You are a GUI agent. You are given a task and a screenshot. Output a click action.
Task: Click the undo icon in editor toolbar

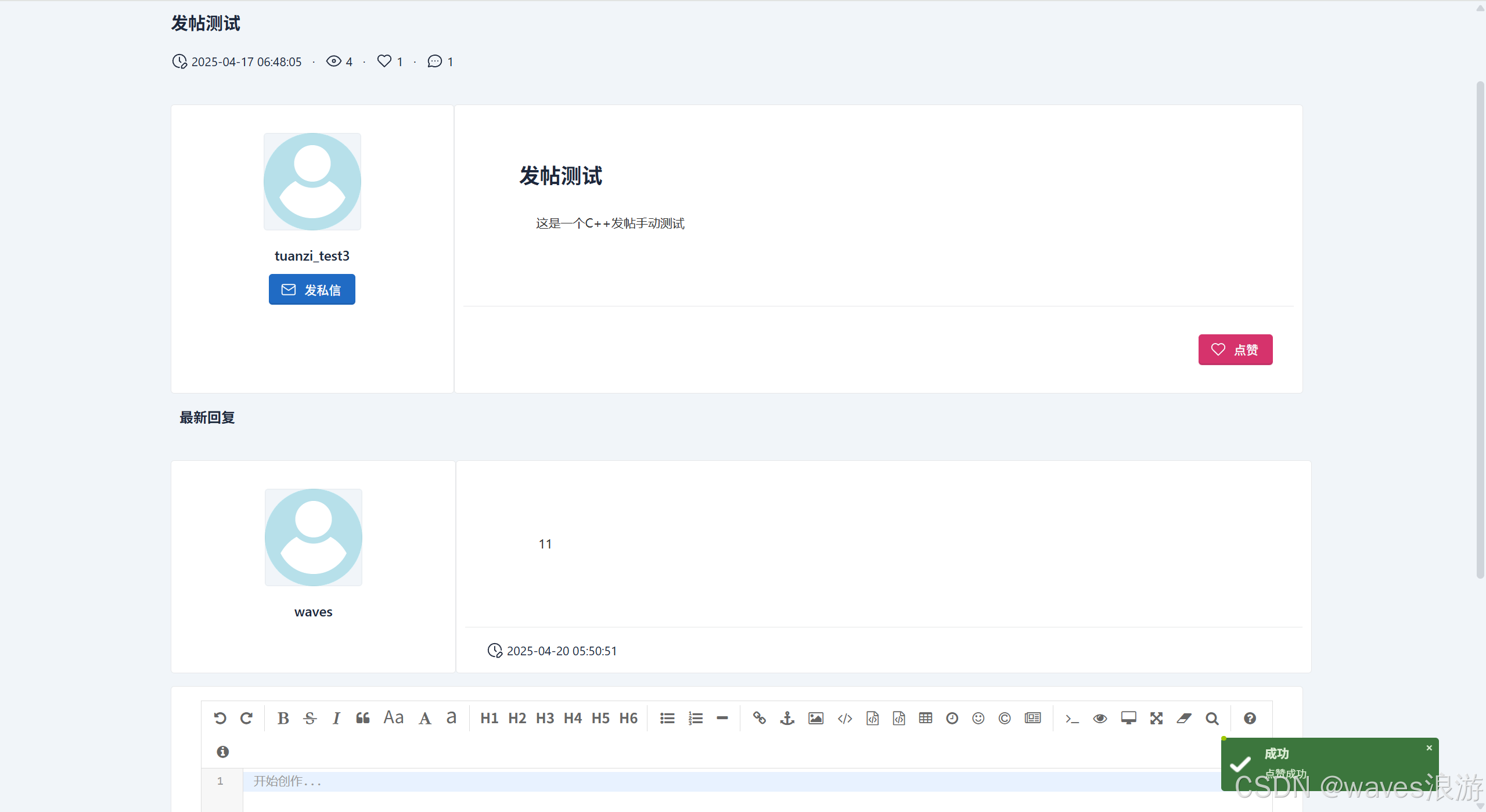click(x=220, y=718)
